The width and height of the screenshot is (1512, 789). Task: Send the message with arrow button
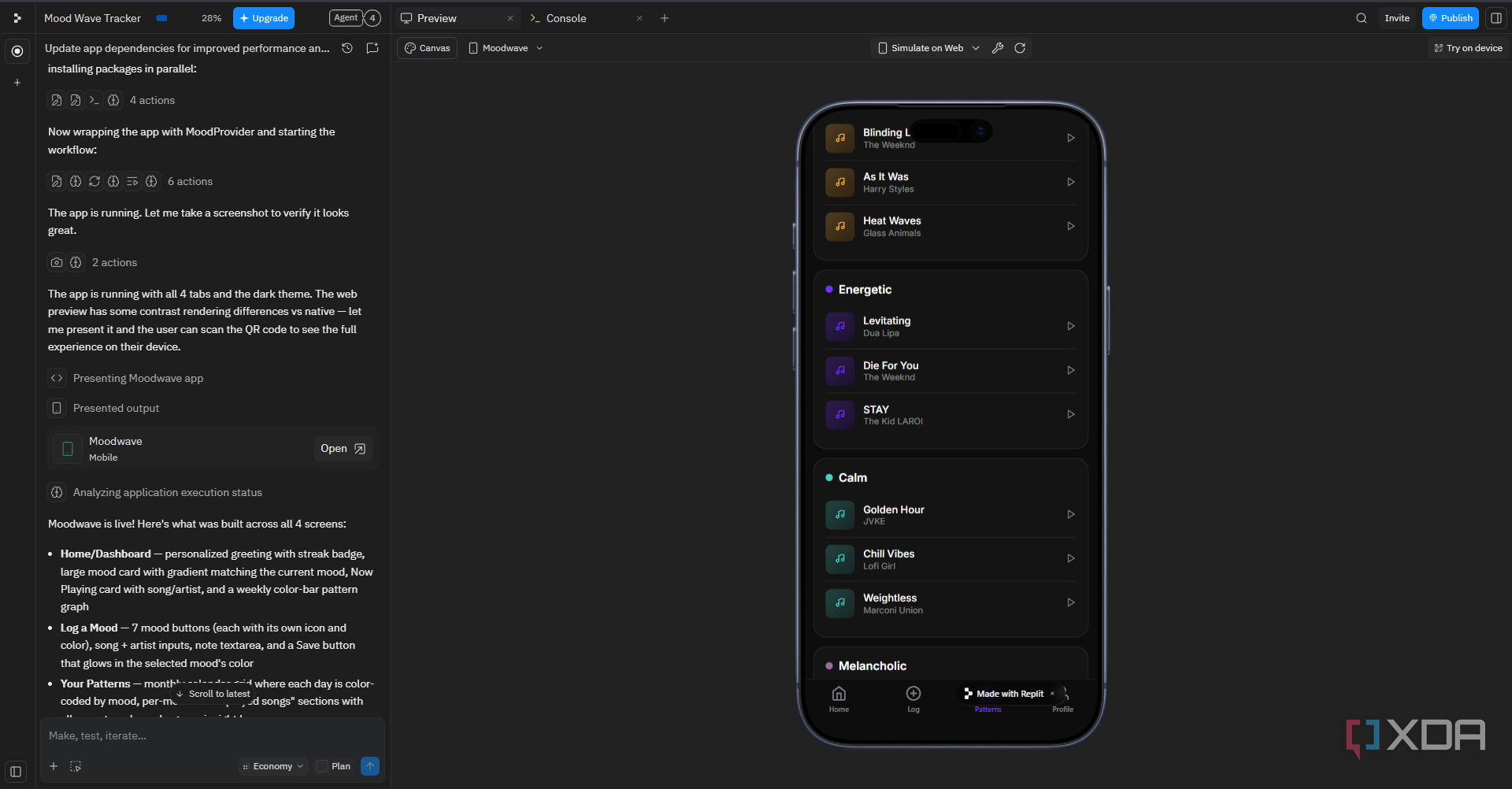pyautogui.click(x=370, y=766)
